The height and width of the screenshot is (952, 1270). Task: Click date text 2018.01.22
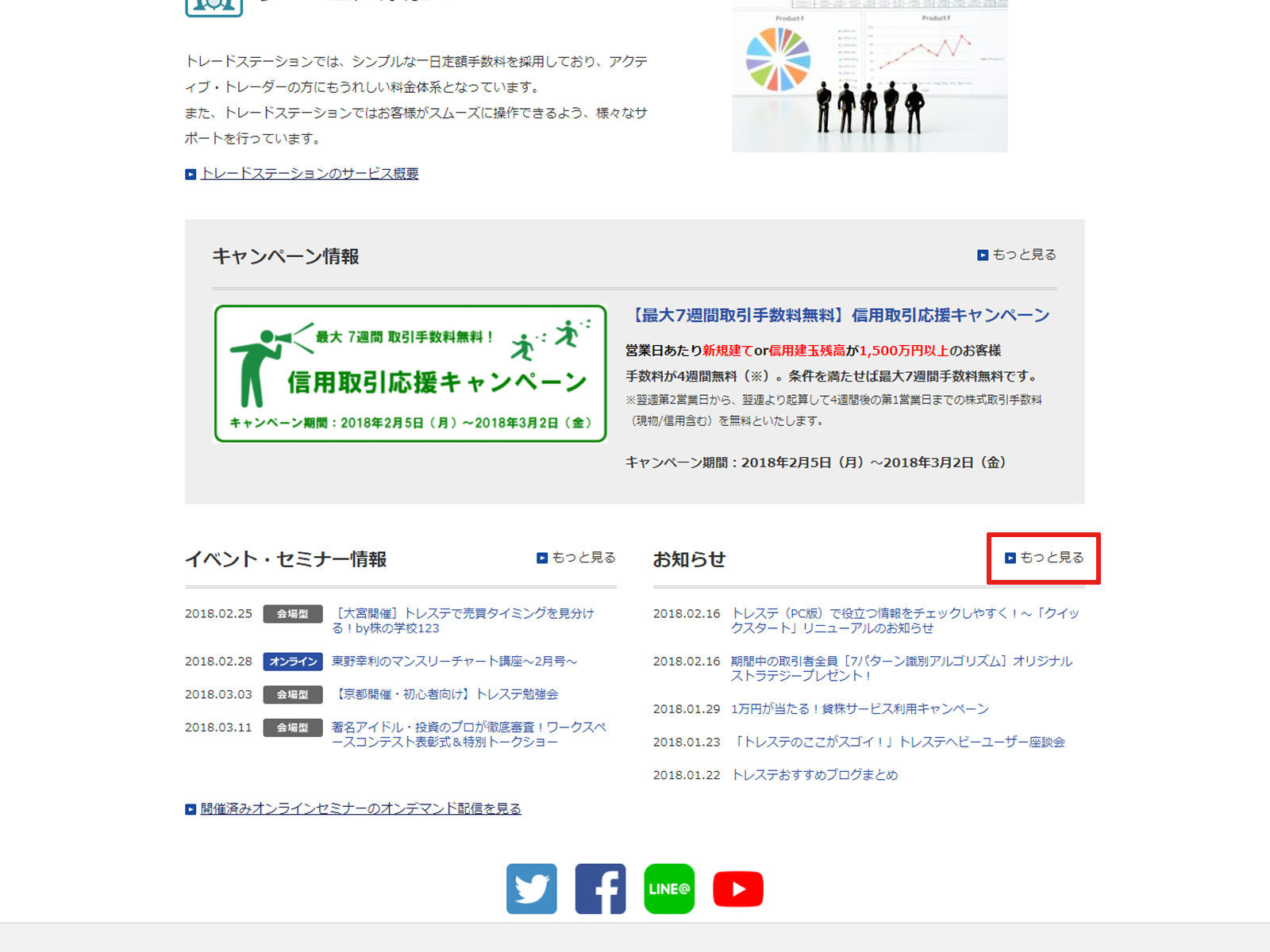point(687,775)
